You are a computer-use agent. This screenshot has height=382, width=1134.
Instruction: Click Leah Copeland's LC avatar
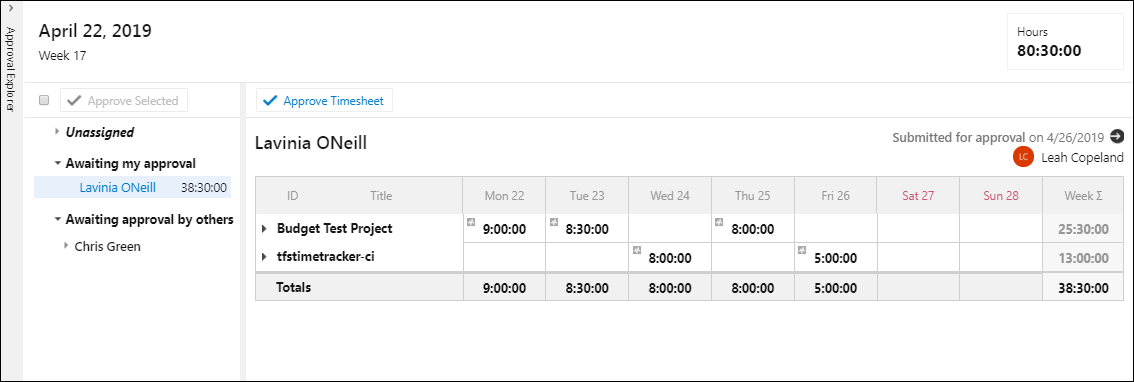[1023, 157]
